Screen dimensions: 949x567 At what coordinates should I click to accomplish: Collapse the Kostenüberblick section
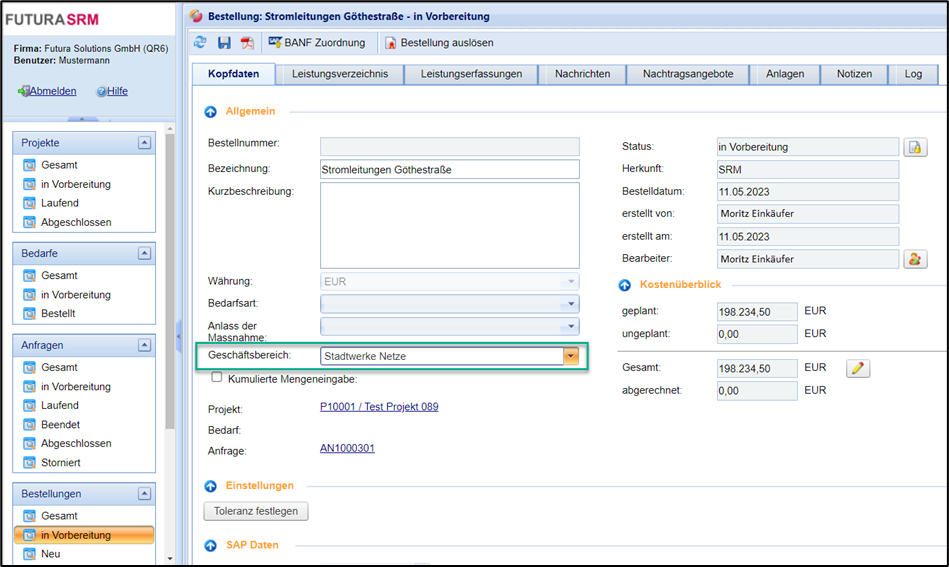[625, 285]
